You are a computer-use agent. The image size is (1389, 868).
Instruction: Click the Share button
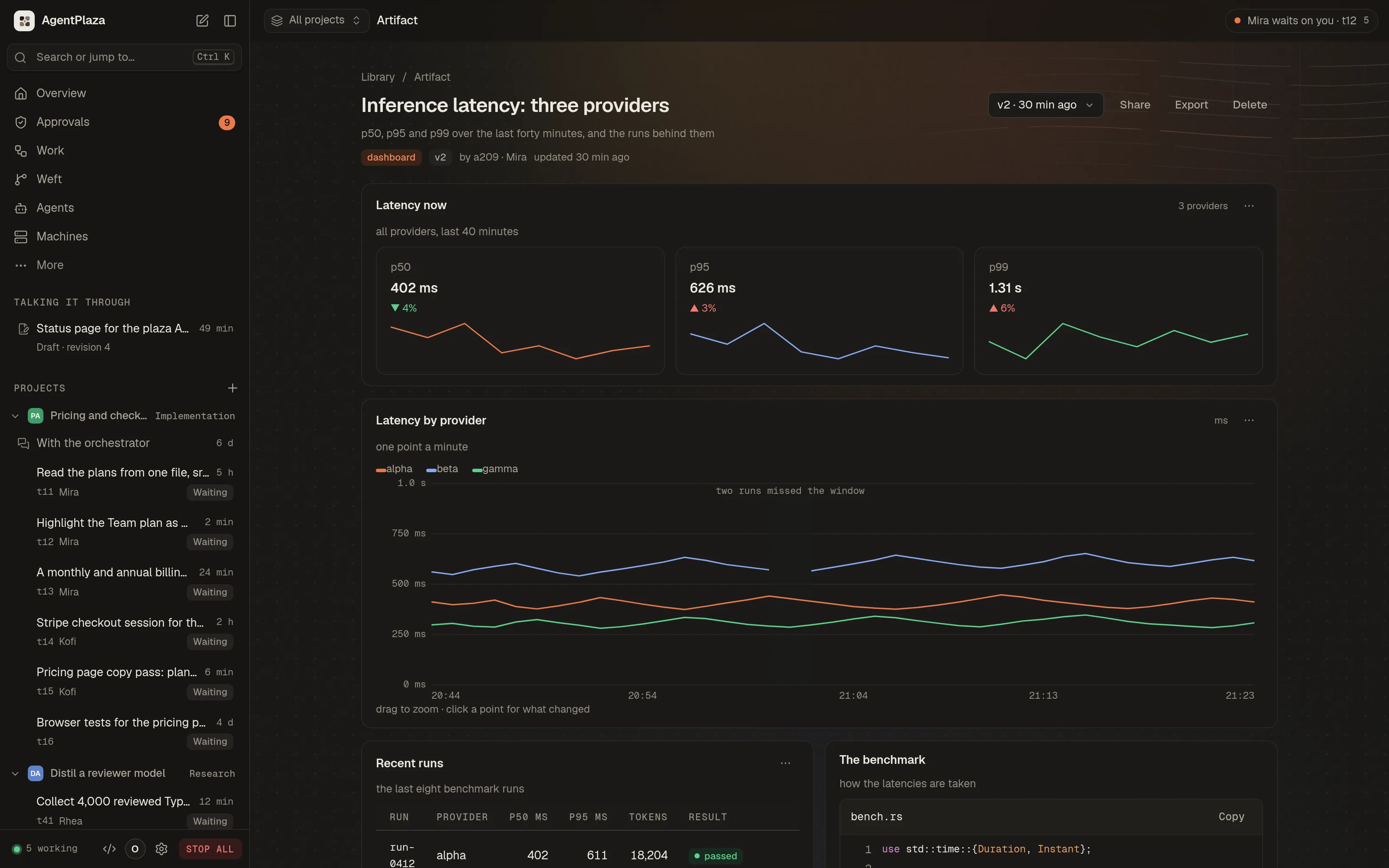point(1135,105)
